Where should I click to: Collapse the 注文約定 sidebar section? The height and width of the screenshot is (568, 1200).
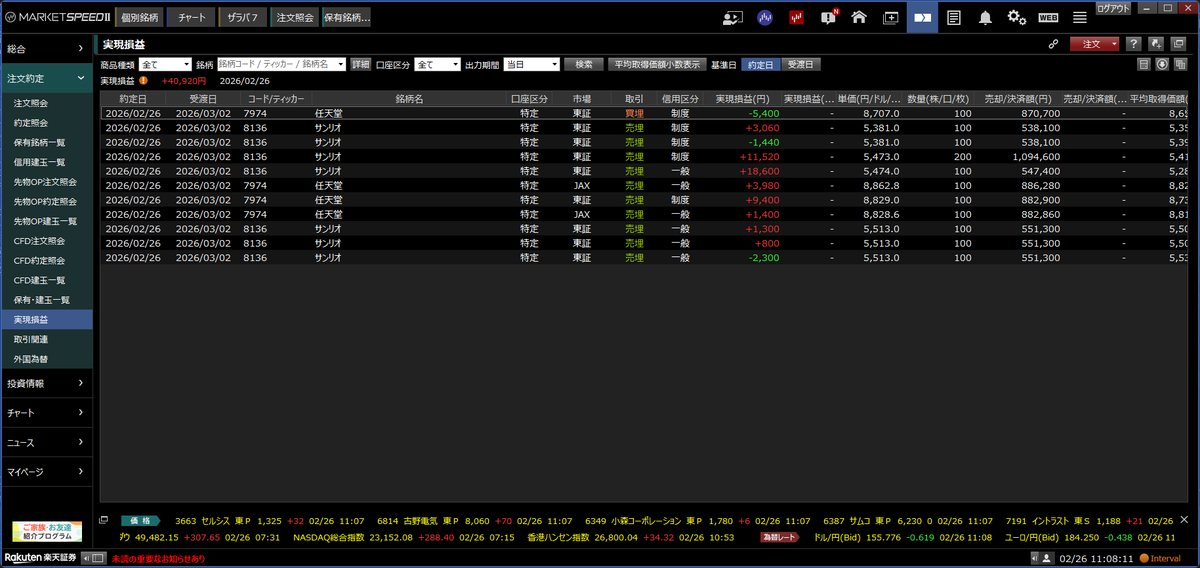tap(46, 78)
